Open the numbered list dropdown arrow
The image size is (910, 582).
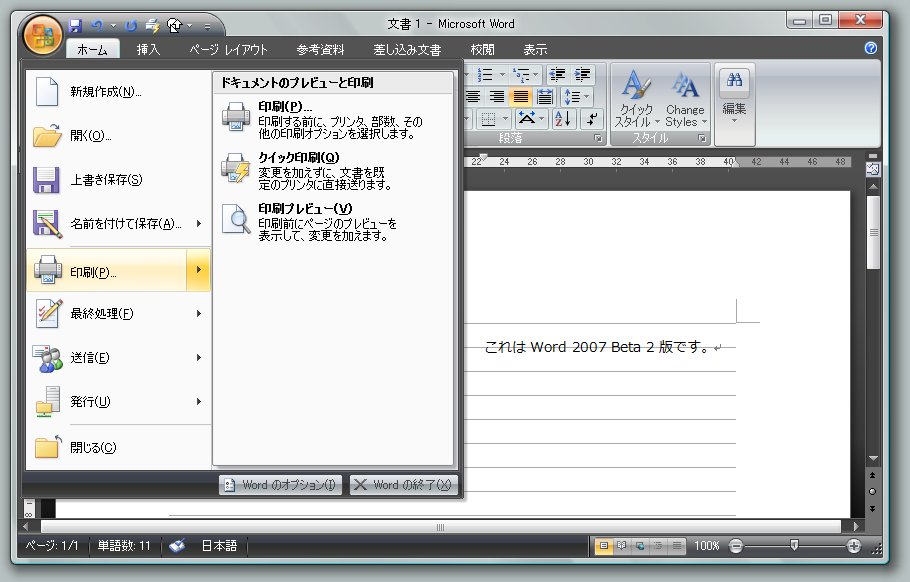pos(502,75)
